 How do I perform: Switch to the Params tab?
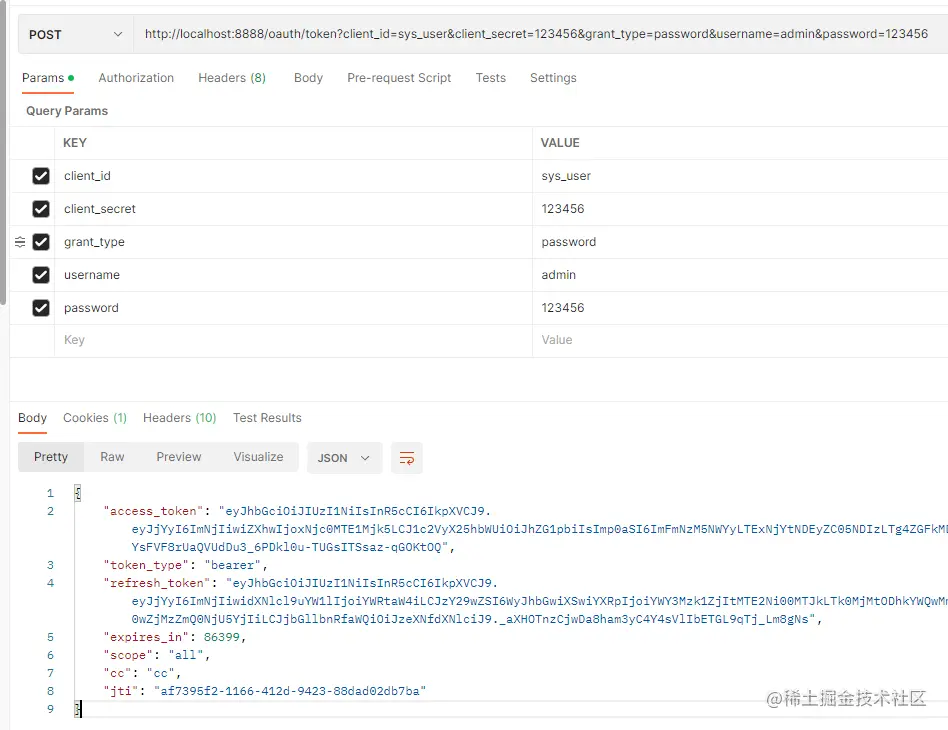48,78
